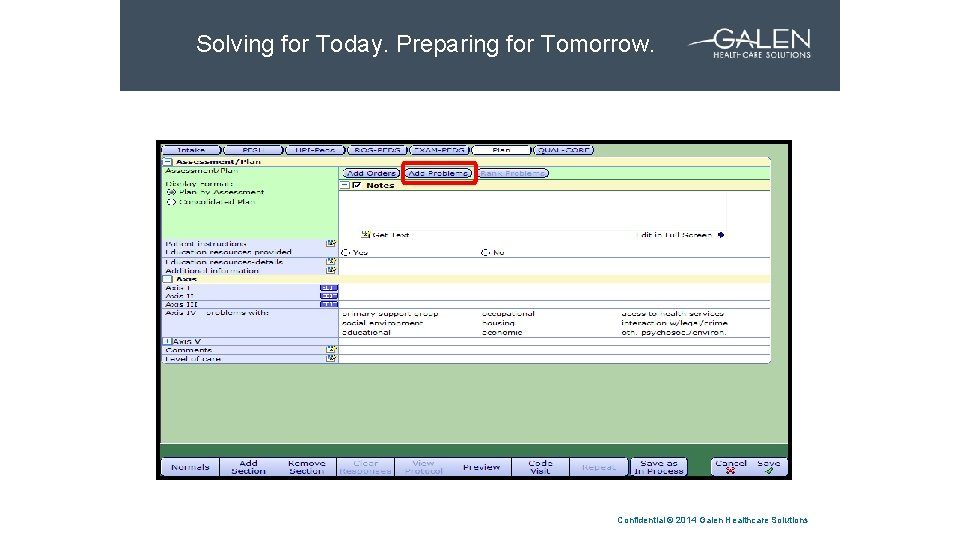Expand the Axis V row
960x540 pixels.
[167, 341]
